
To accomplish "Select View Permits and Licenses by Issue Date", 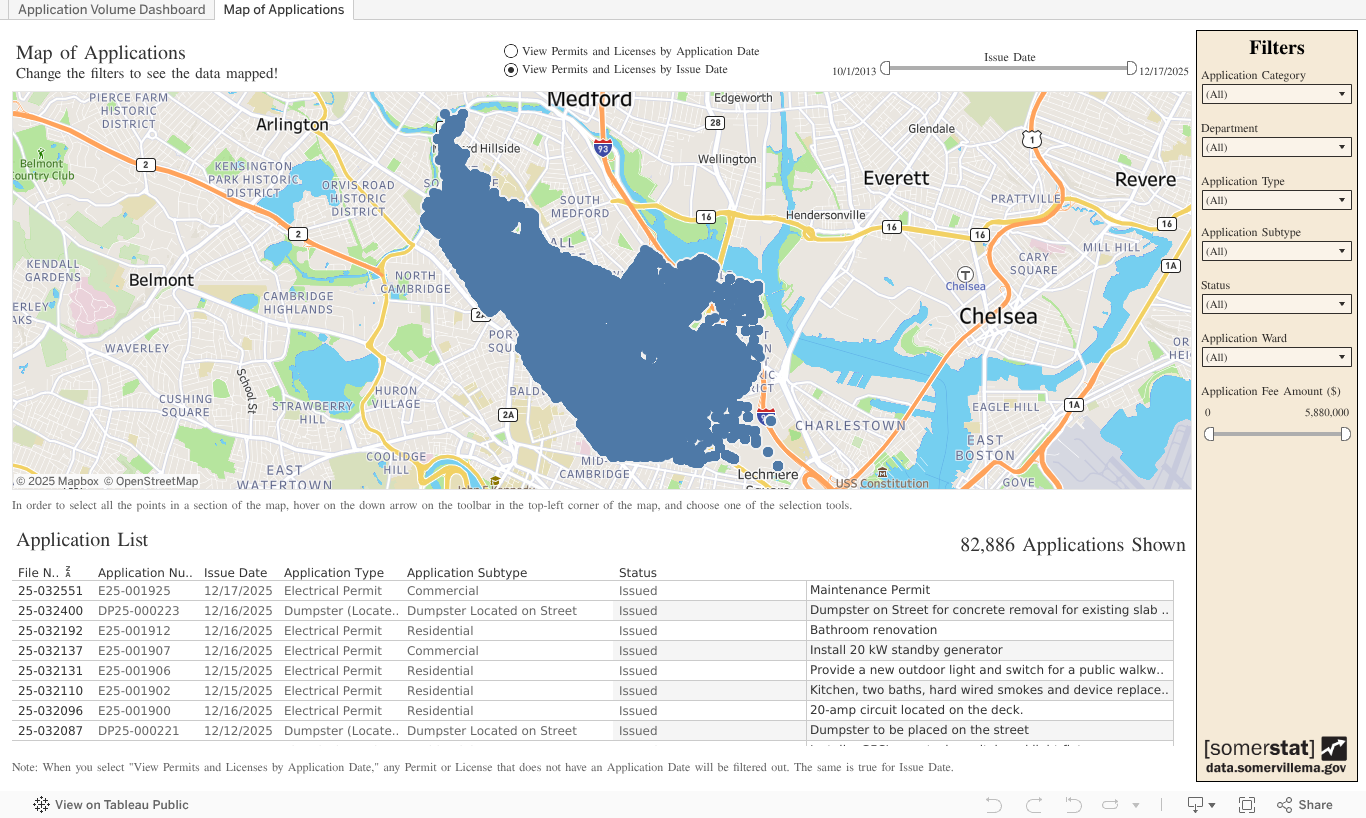I will [511, 70].
